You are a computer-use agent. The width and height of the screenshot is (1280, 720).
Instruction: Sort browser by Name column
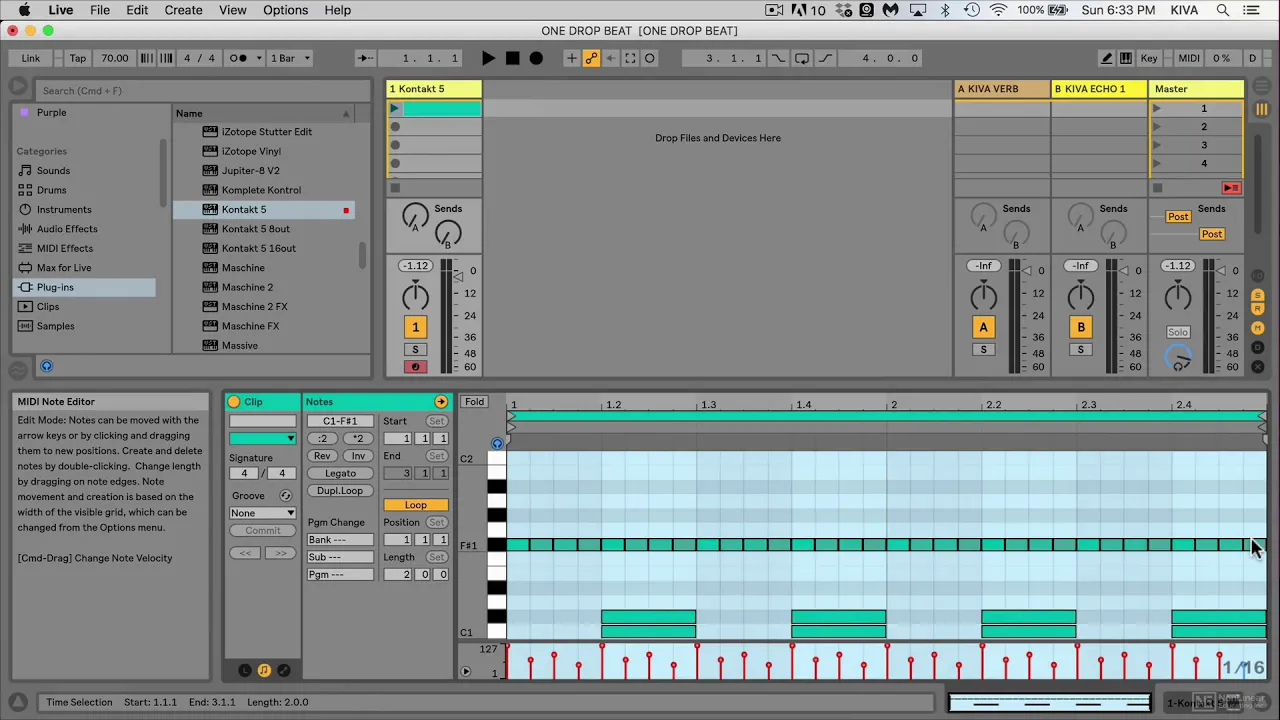[x=264, y=113]
